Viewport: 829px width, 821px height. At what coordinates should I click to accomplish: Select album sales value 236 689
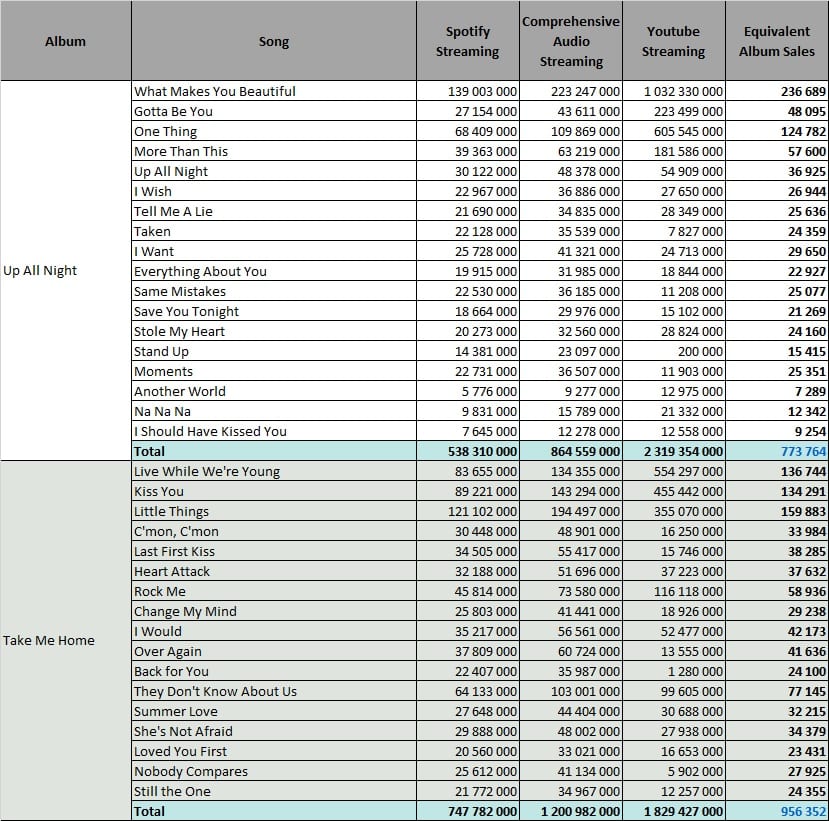tap(777, 91)
